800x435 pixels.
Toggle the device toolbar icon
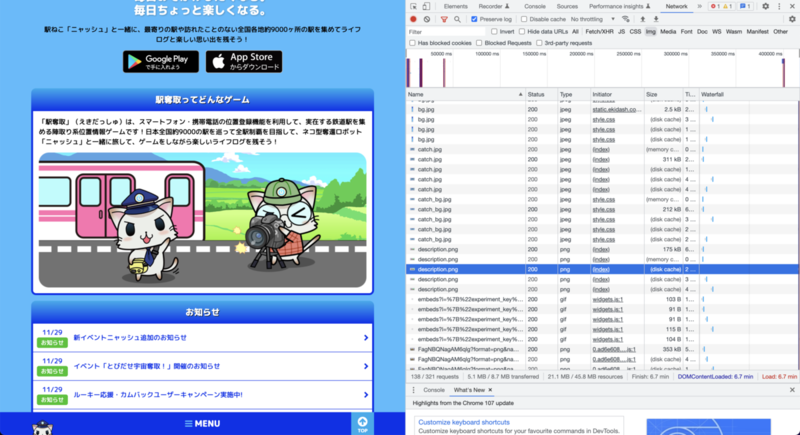pyautogui.click(x=426, y=6)
